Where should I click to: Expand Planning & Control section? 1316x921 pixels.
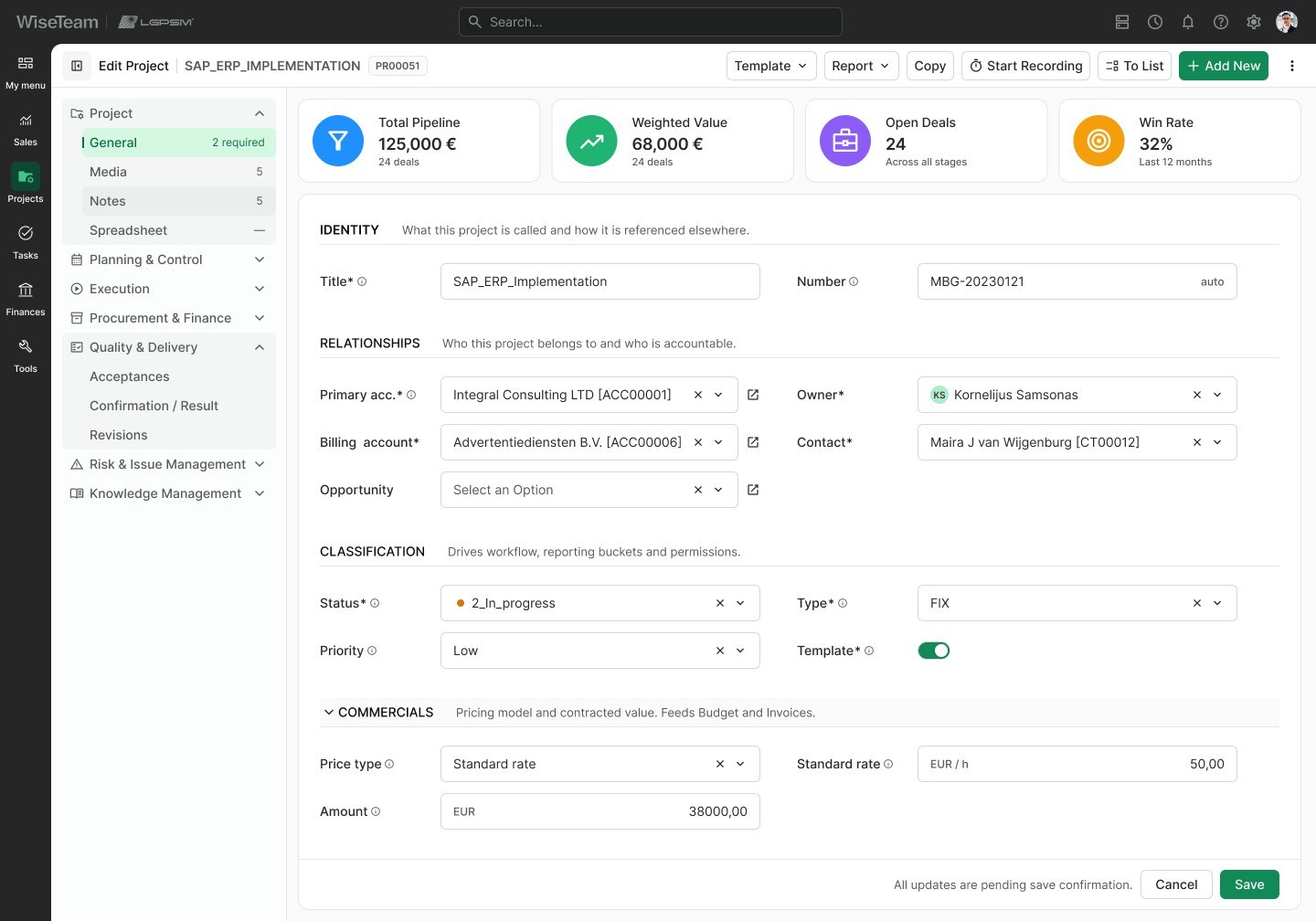coord(169,259)
